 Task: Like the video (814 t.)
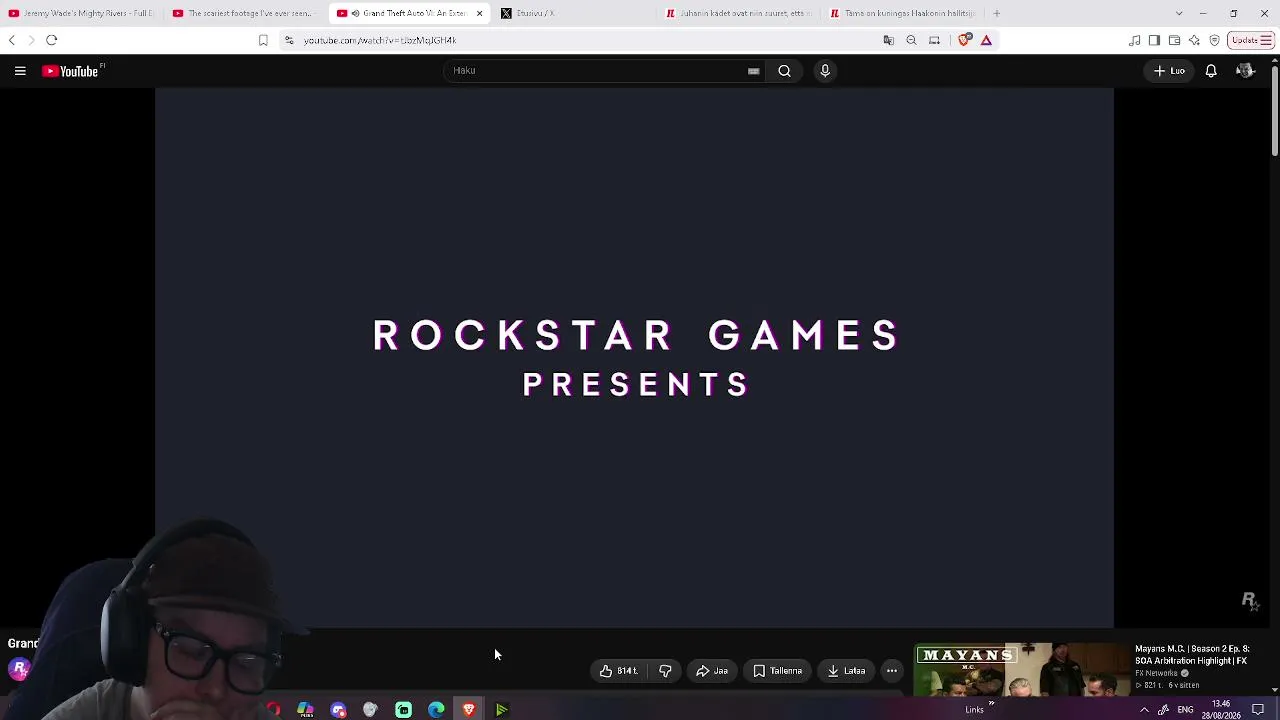coord(620,671)
